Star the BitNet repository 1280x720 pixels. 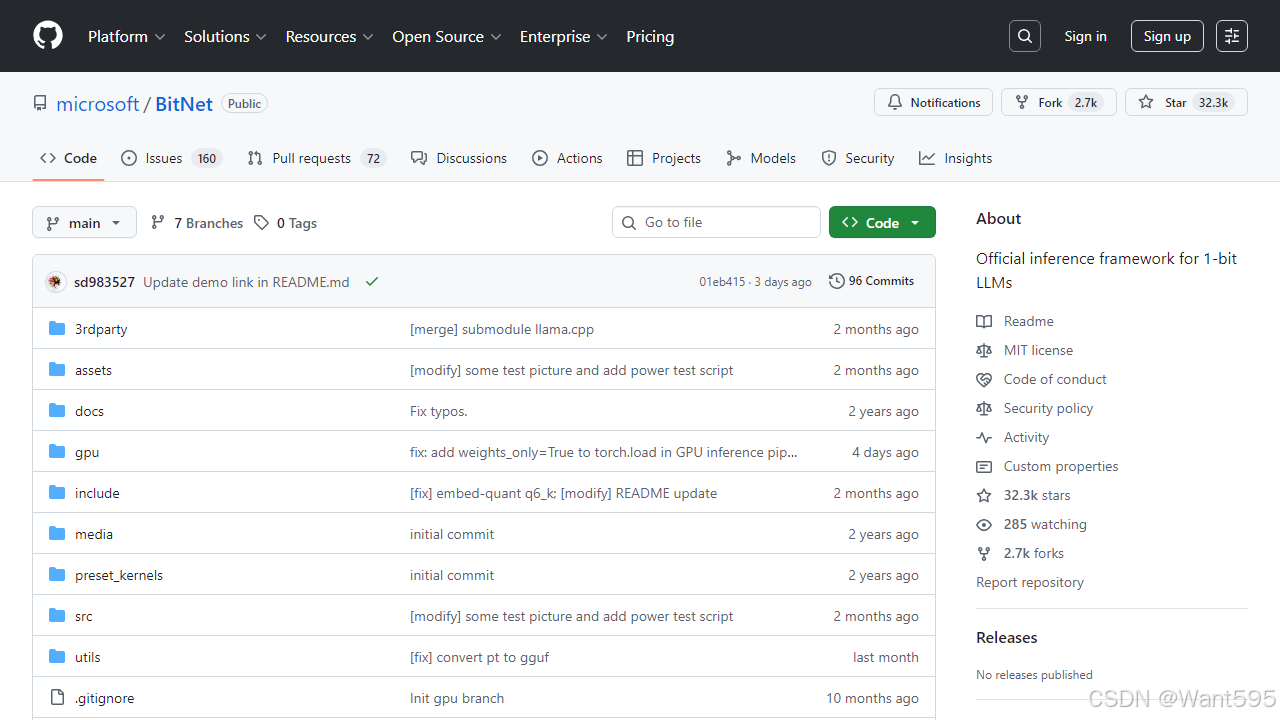1187,102
